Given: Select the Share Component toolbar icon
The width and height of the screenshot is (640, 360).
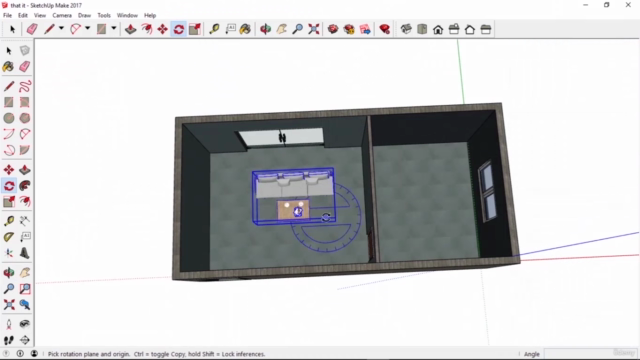Looking at the screenshot, I should pyautogui.click(x=365, y=29).
